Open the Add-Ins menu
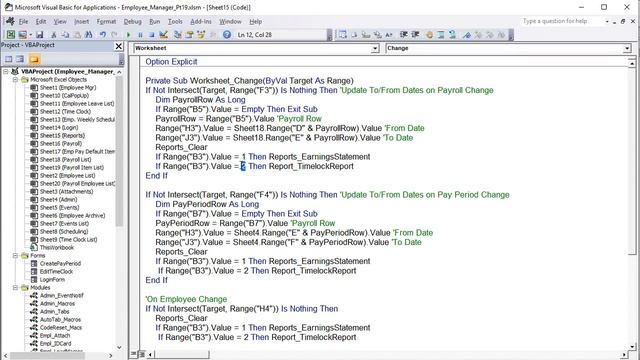The height and width of the screenshot is (360, 640). pos(201,22)
